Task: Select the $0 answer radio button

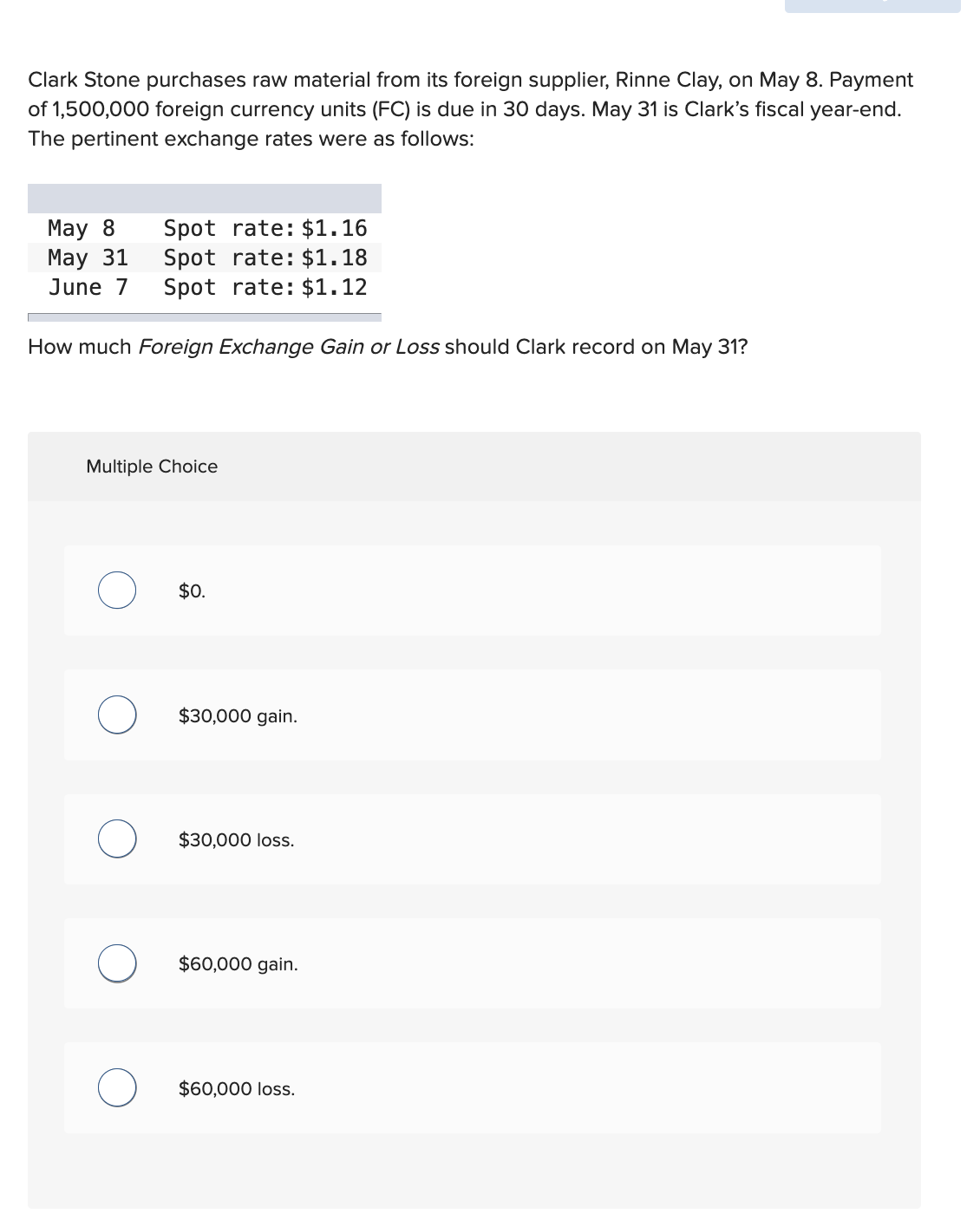Action: click(x=118, y=591)
